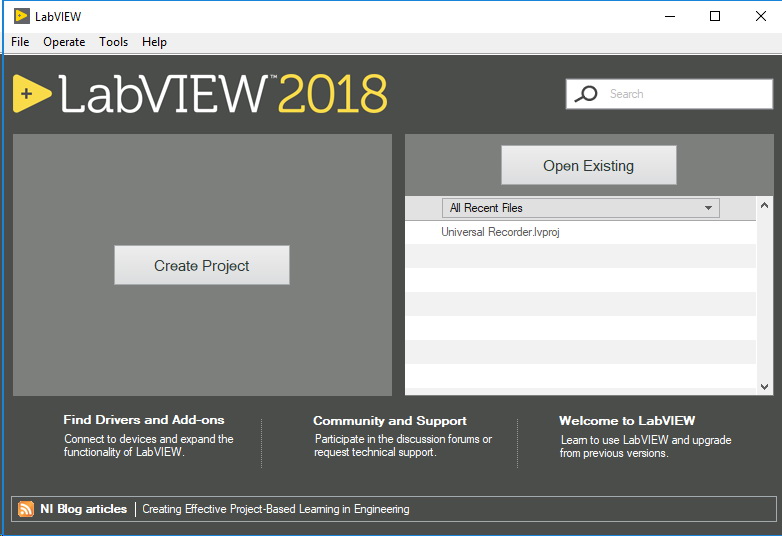Maximize the LabVIEW window
Image resolution: width=782 pixels, height=536 pixels.
(715, 16)
